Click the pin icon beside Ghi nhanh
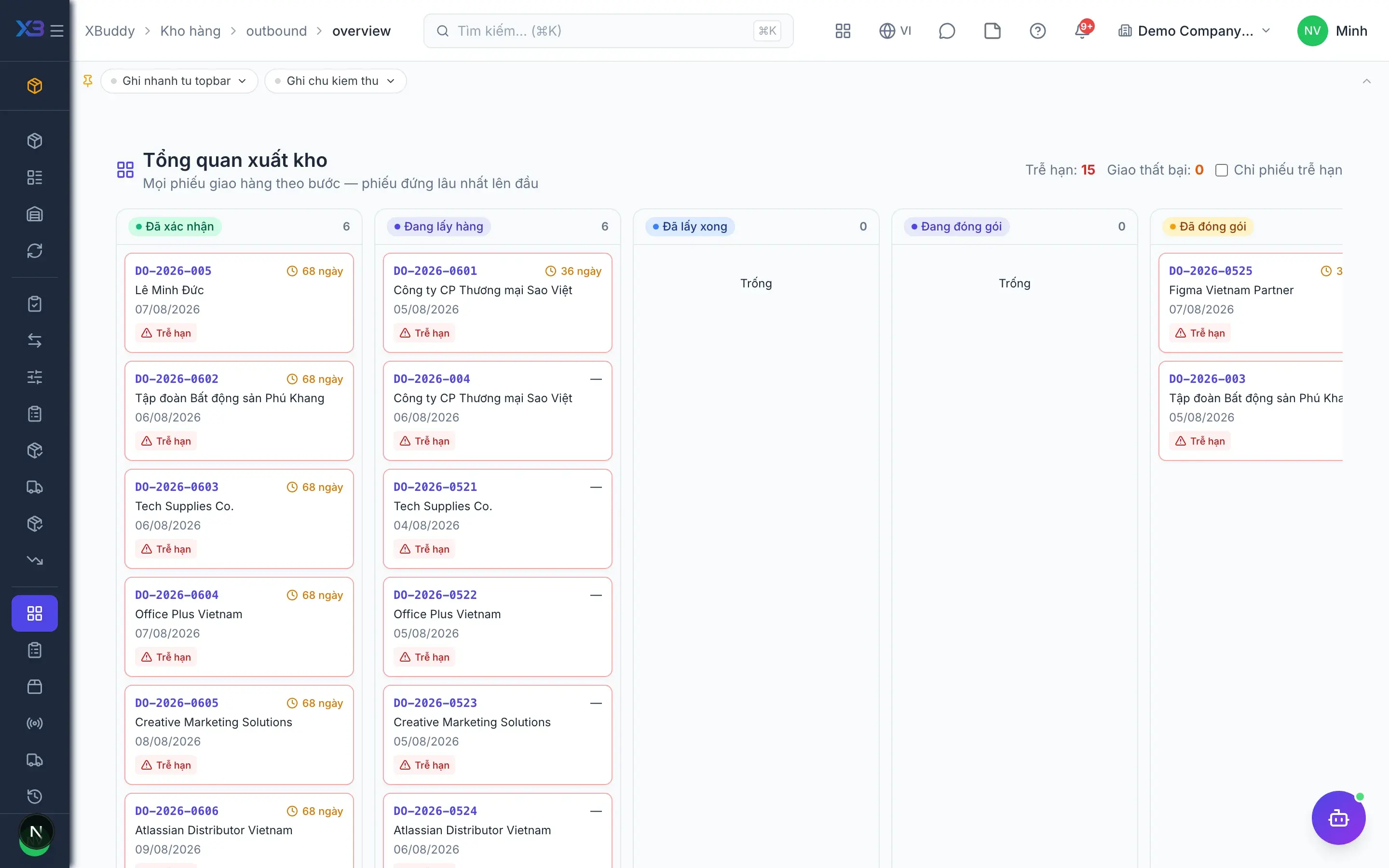The height and width of the screenshot is (868, 1389). [88, 81]
